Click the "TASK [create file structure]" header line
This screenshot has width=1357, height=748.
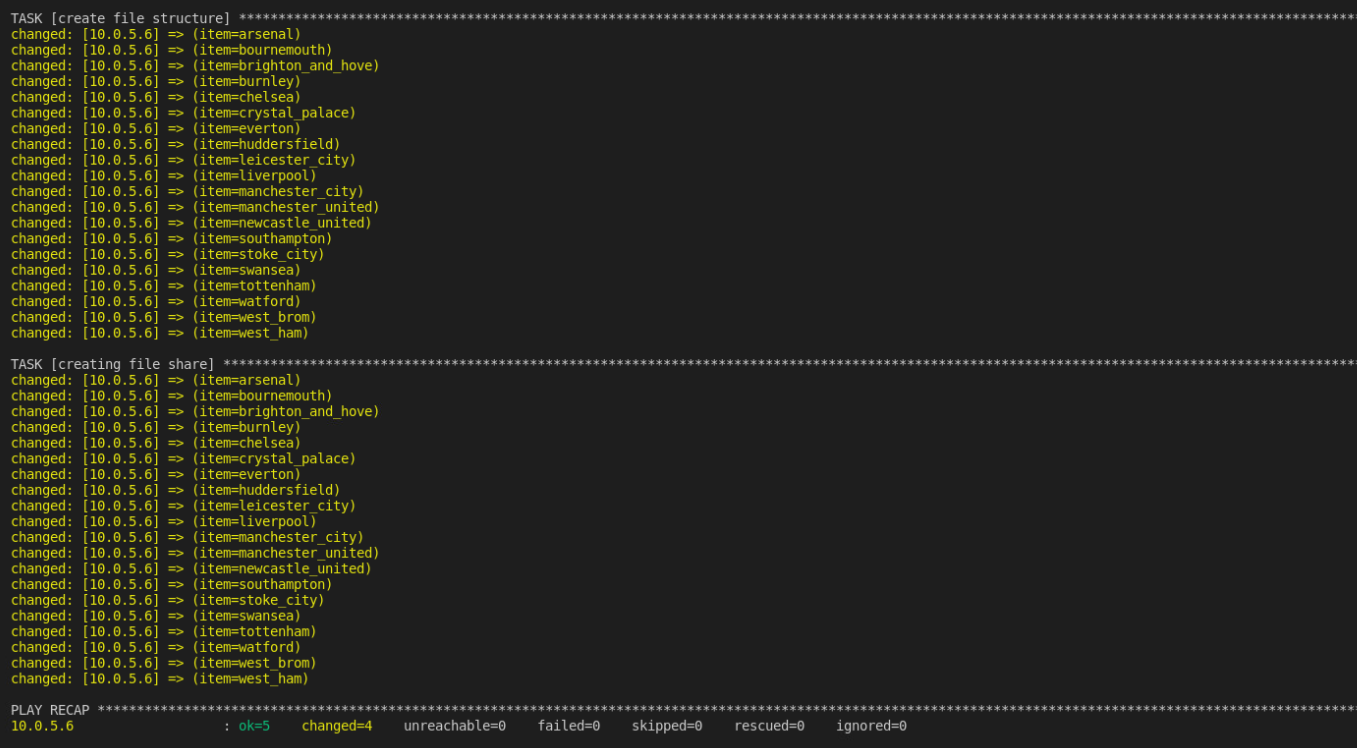point(684,18)
